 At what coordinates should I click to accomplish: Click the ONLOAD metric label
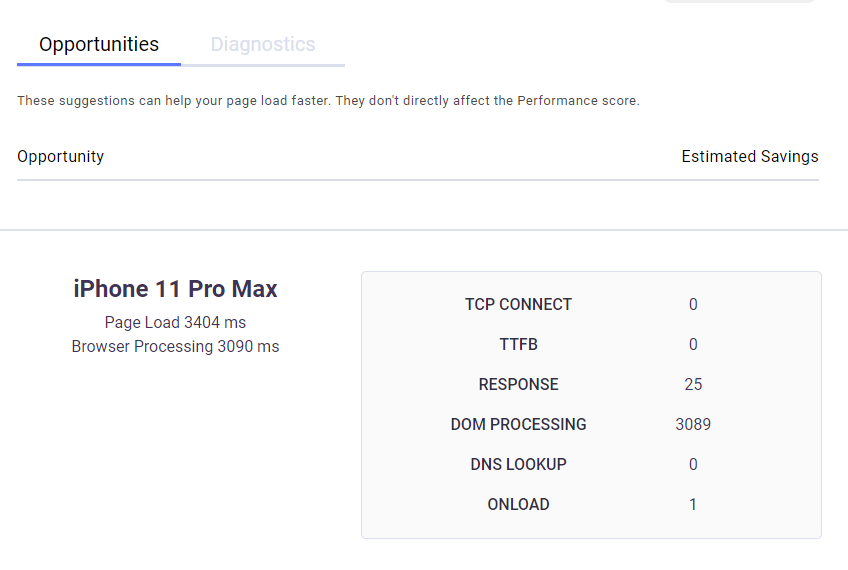[518, 504]
